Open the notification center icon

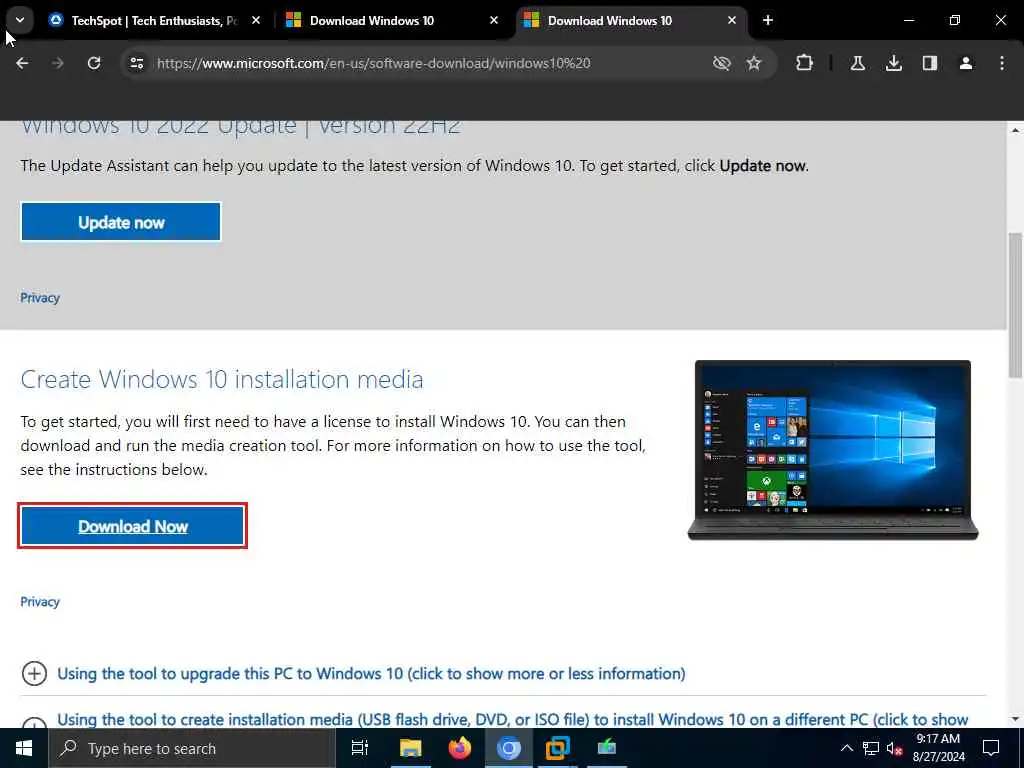click(x=991, y=748)
